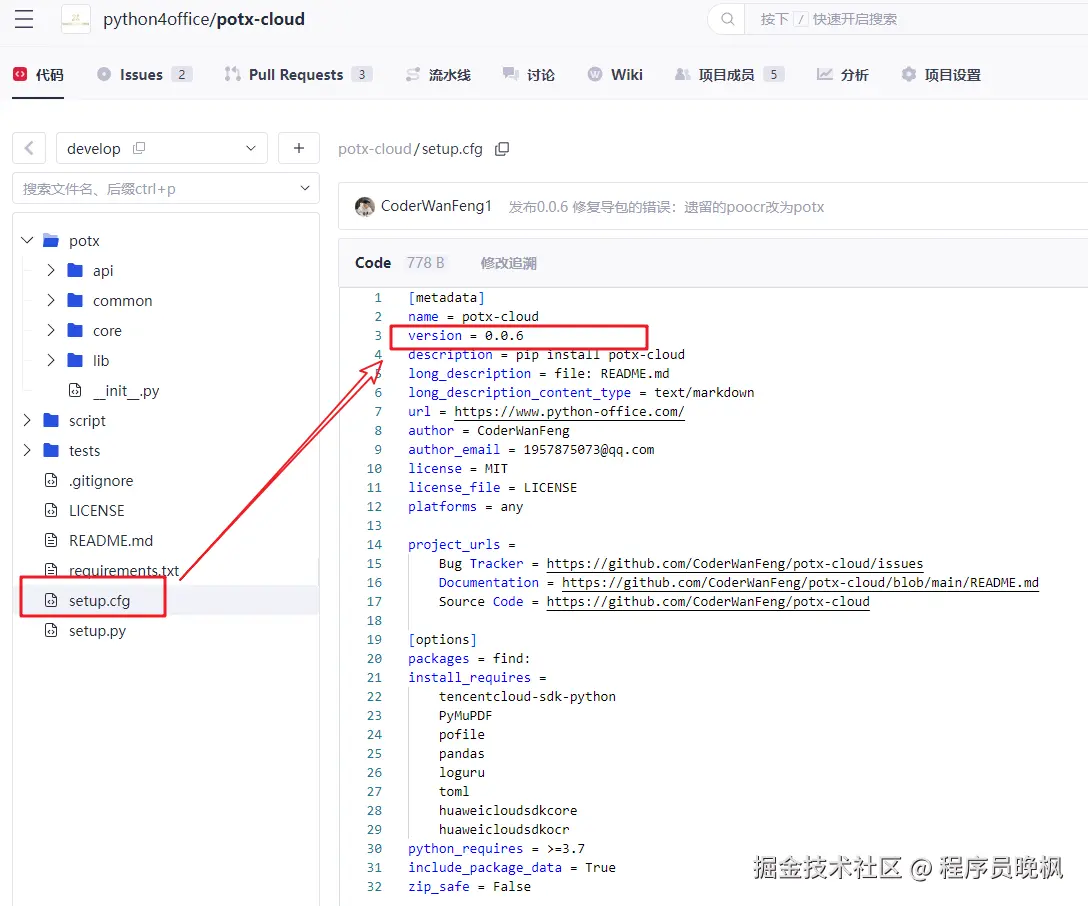Open setup.py in the file tree

pyautogui.click(x=97, y=630)
